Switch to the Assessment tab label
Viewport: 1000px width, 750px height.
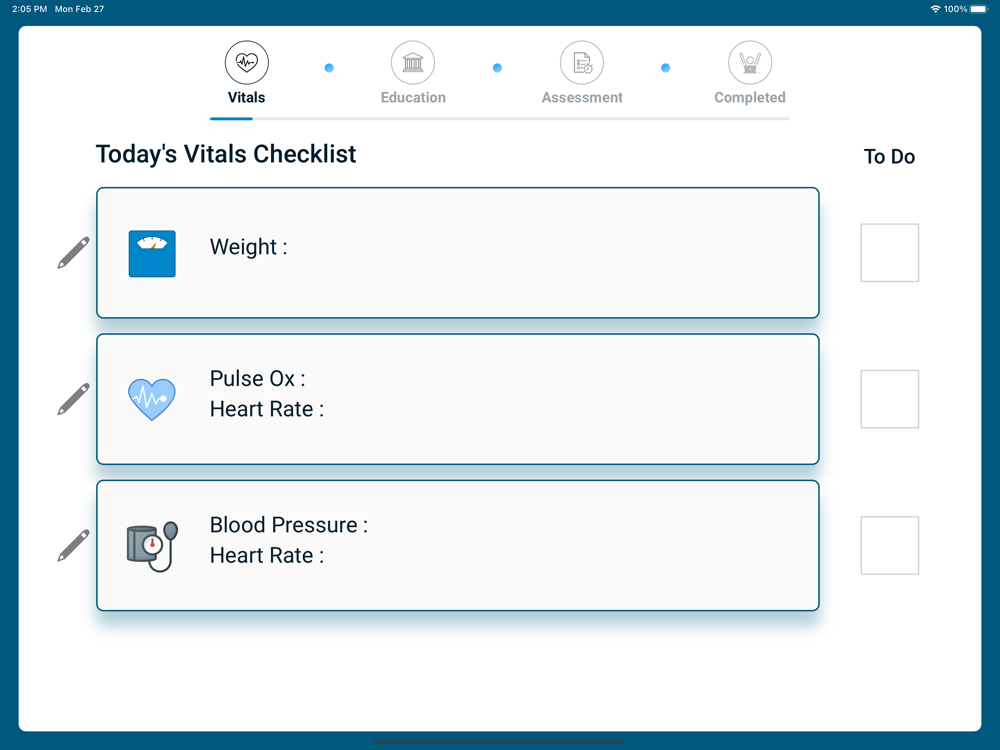click(x=582, y=98)
